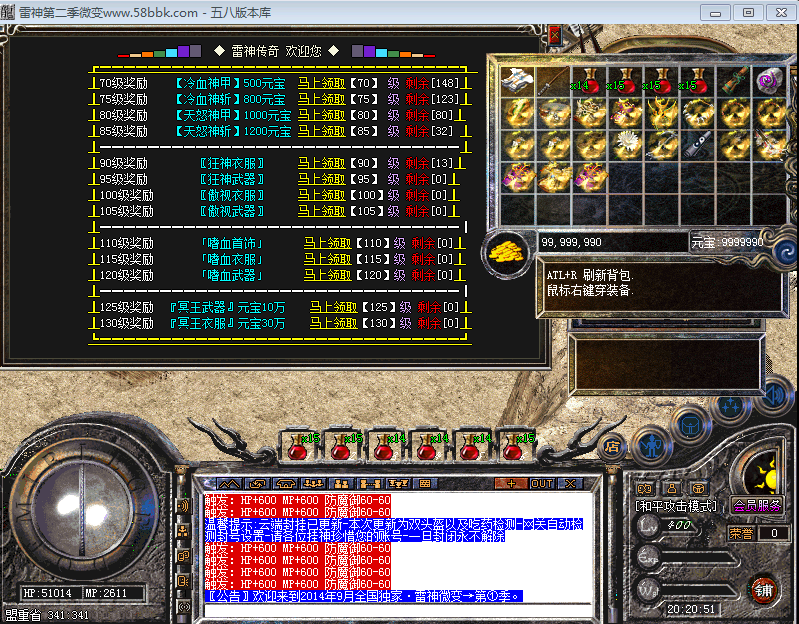Claim the 130级奖励 via 马上领取
799x624 pixels.
pyautogui.click(x=334, y=323)
